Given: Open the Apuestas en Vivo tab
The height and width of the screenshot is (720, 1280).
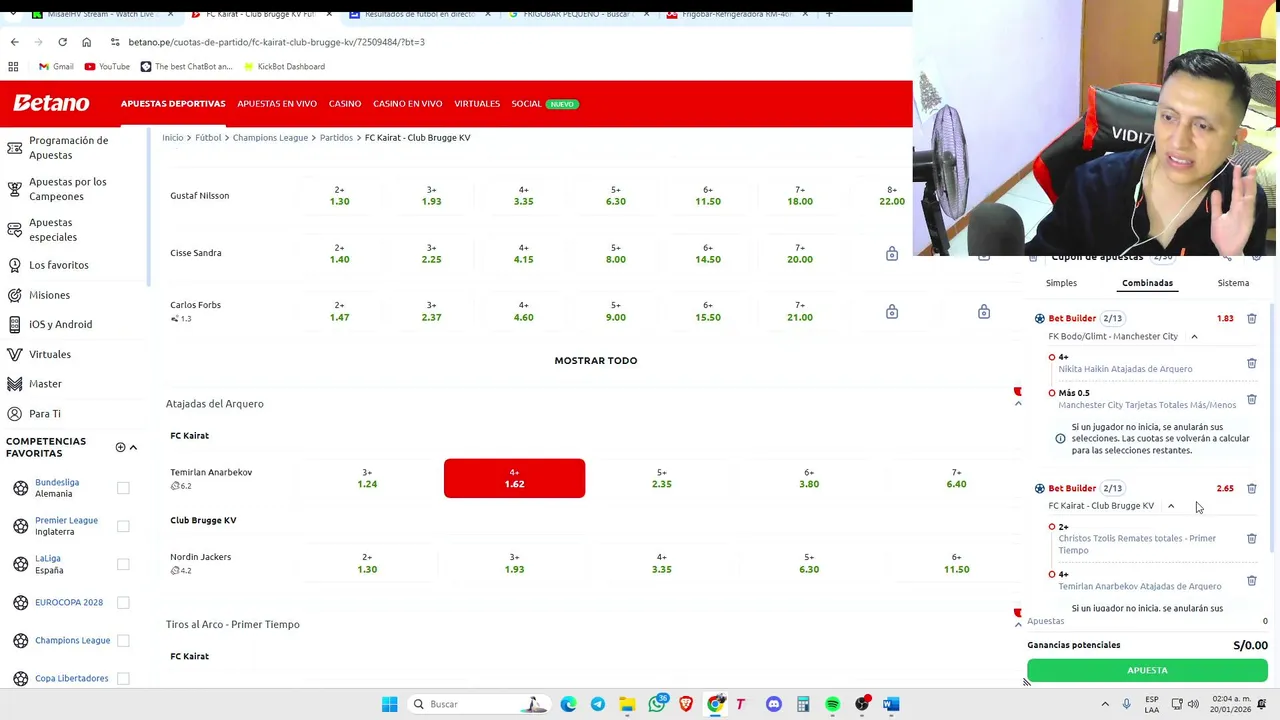Looking at the screenshot, I should click(x=277, y=104).
